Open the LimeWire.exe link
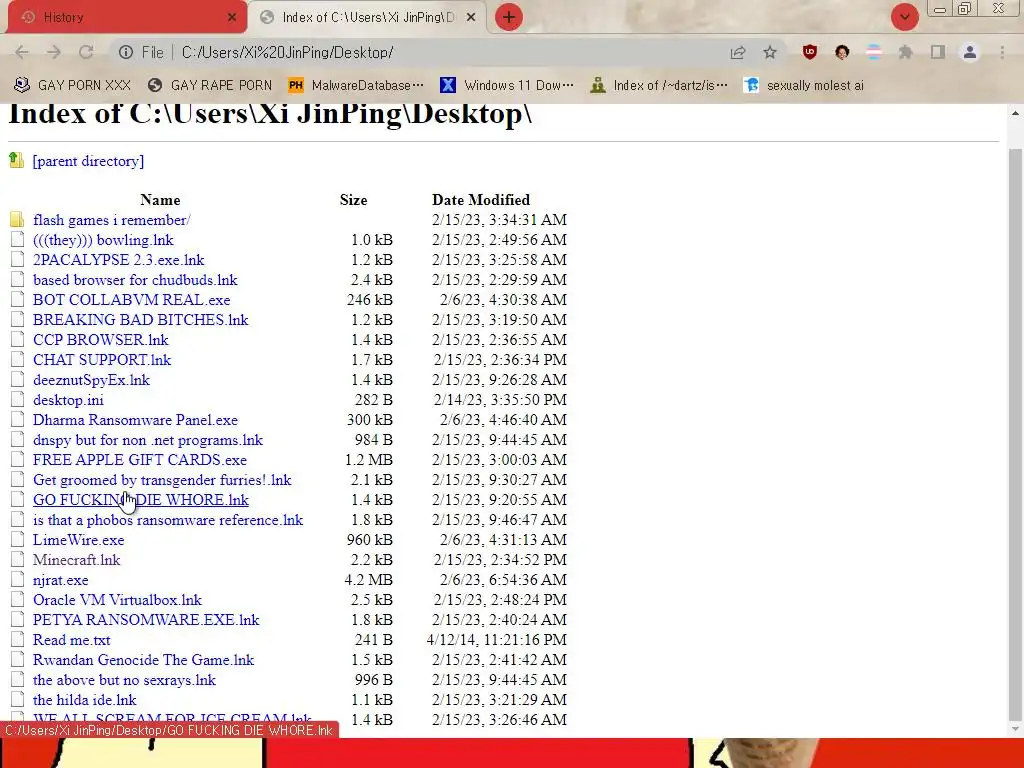 click(x=78, y=540)
